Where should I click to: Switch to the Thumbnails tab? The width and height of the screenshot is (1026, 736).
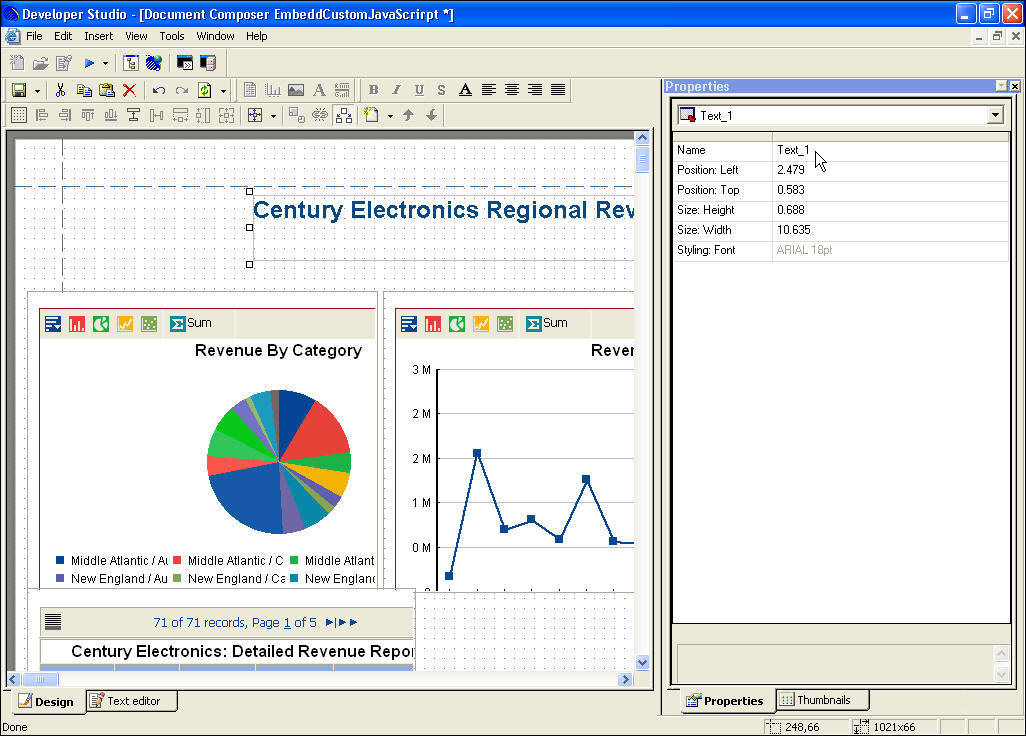[823, 700]
